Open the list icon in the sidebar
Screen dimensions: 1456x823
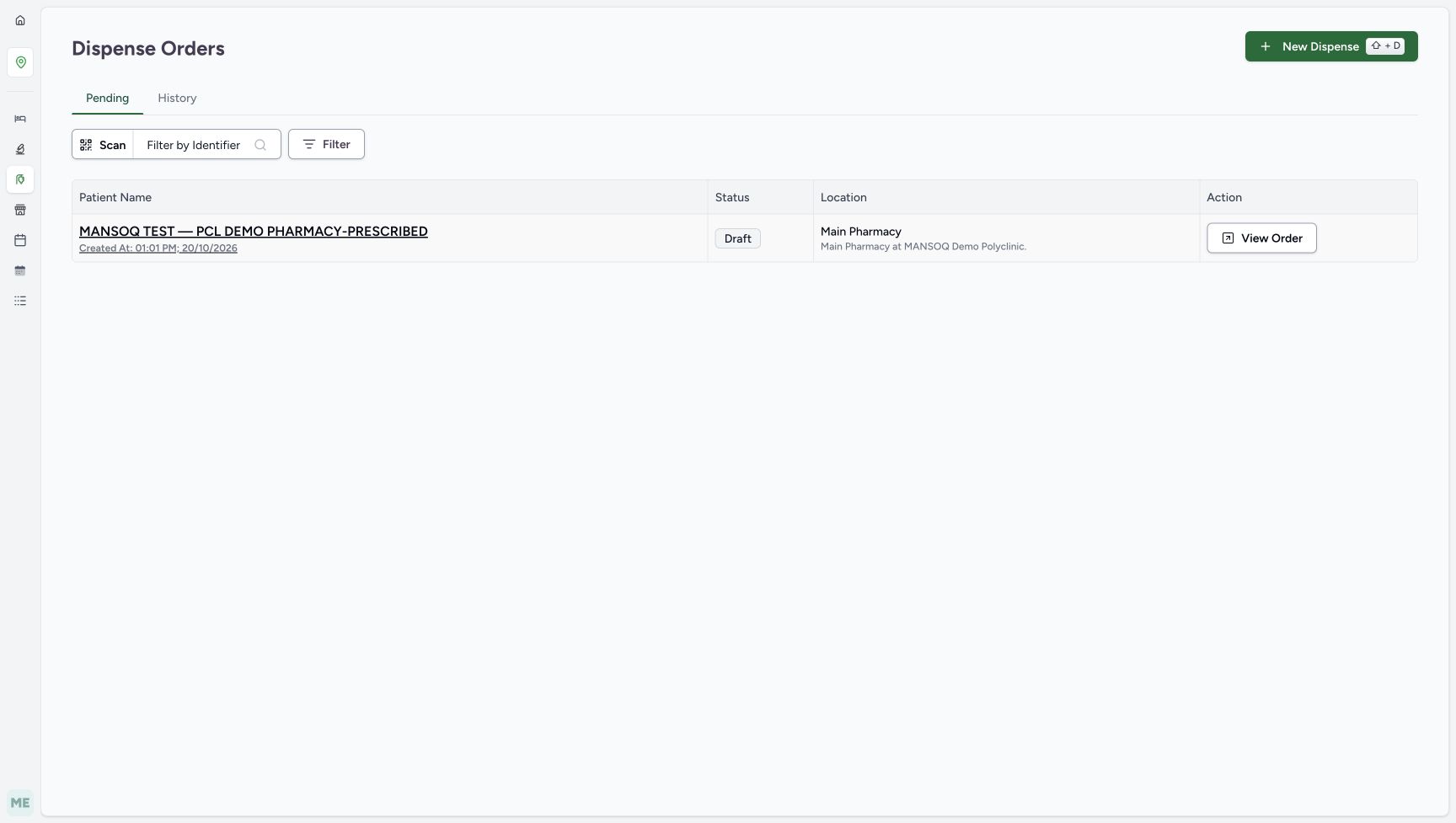tap(20, 301)
